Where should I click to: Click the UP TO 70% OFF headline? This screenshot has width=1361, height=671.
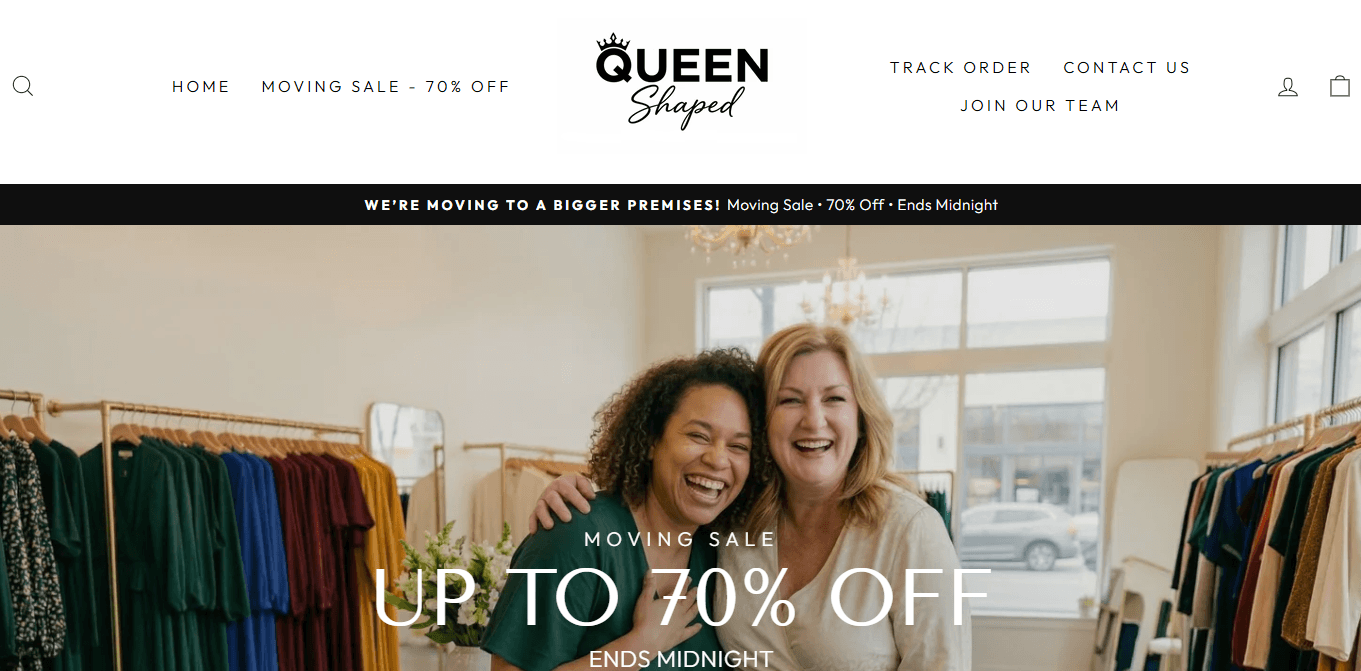[682, 598]
